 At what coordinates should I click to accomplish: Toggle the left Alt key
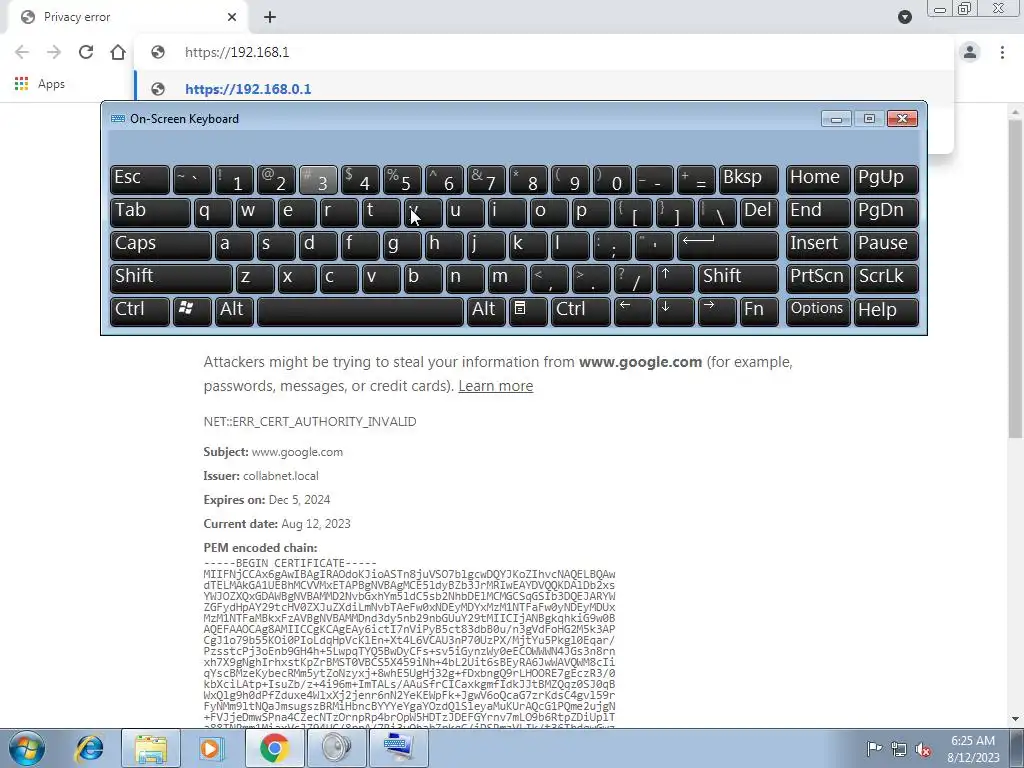tap(235, 311)
